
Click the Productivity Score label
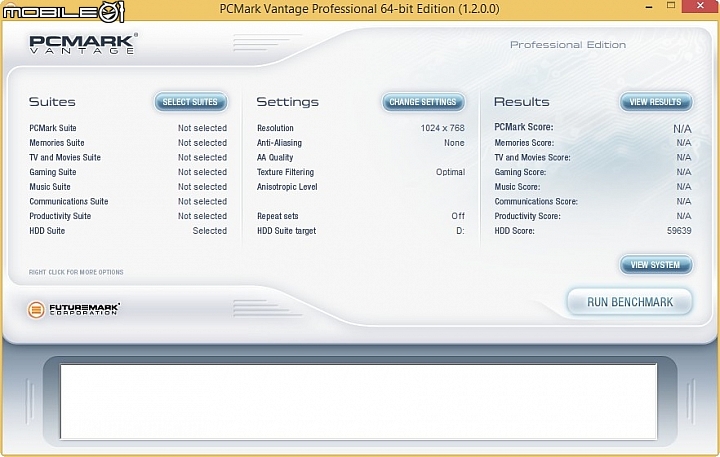(527, 216)
